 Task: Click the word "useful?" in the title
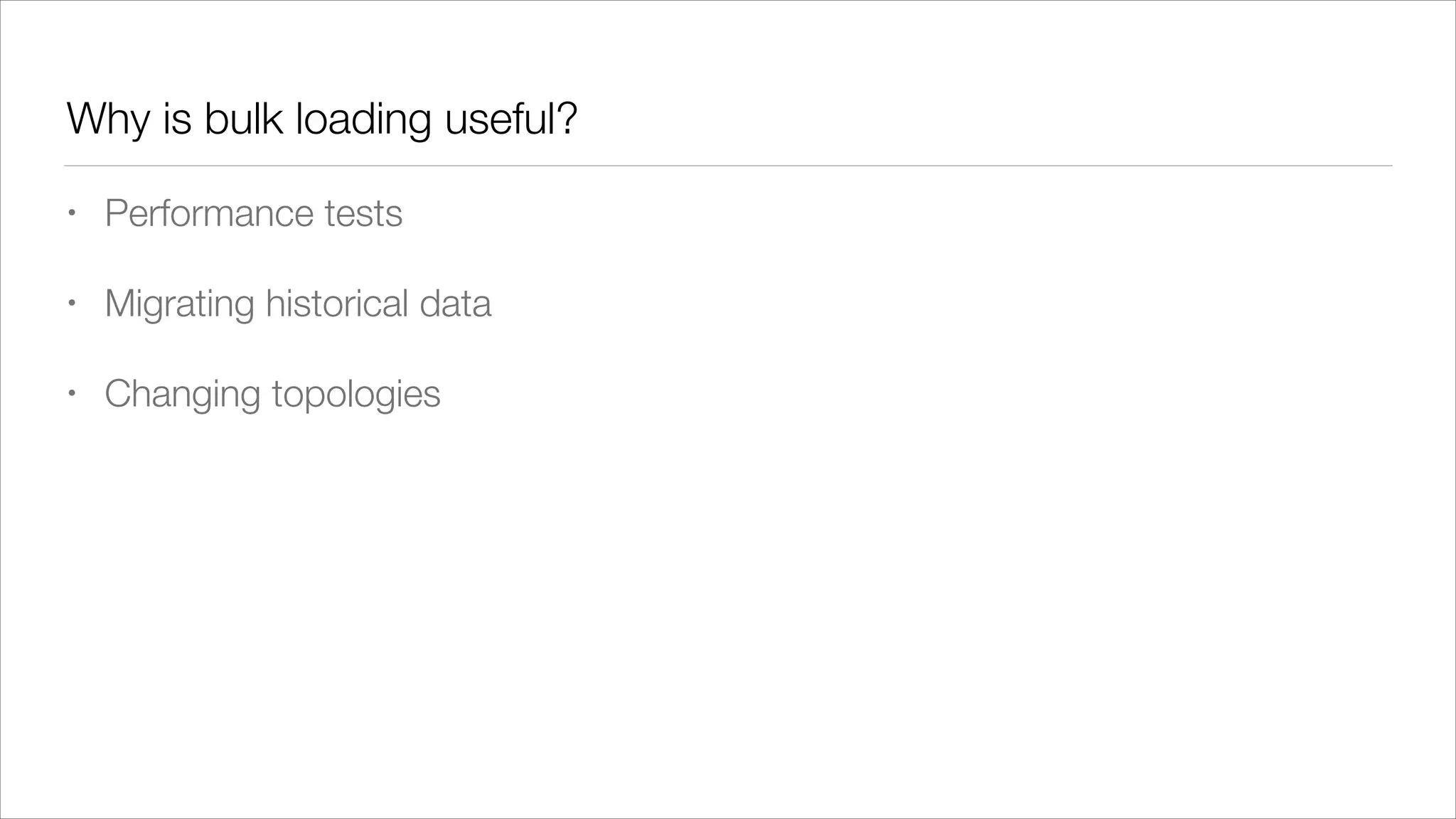coord(510,119)
